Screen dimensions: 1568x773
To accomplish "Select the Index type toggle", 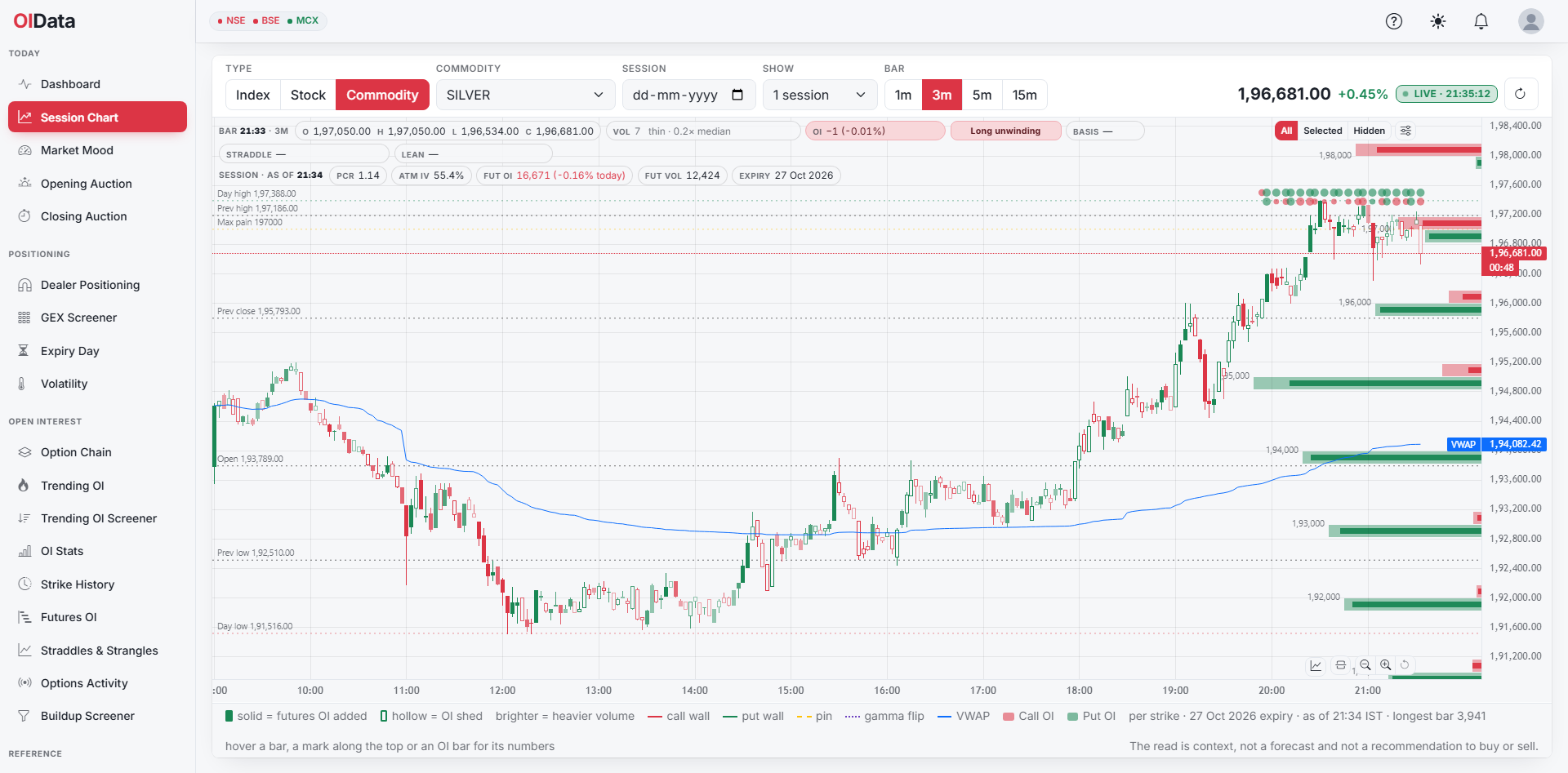I will click(x=253, y=95).
